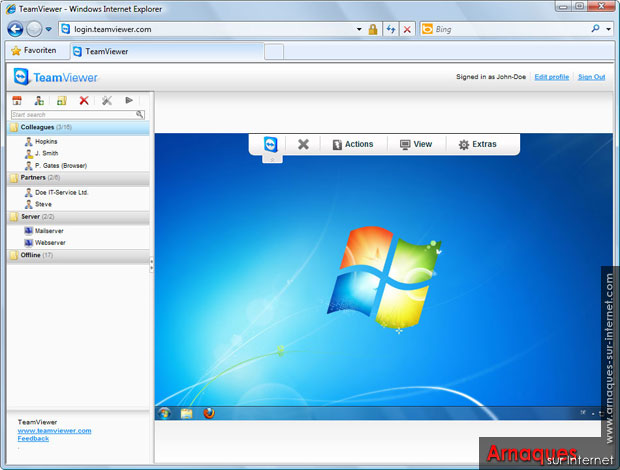Click the Bing search magnifier button
The height and width of the screenshot is (470, 620).
595,28
